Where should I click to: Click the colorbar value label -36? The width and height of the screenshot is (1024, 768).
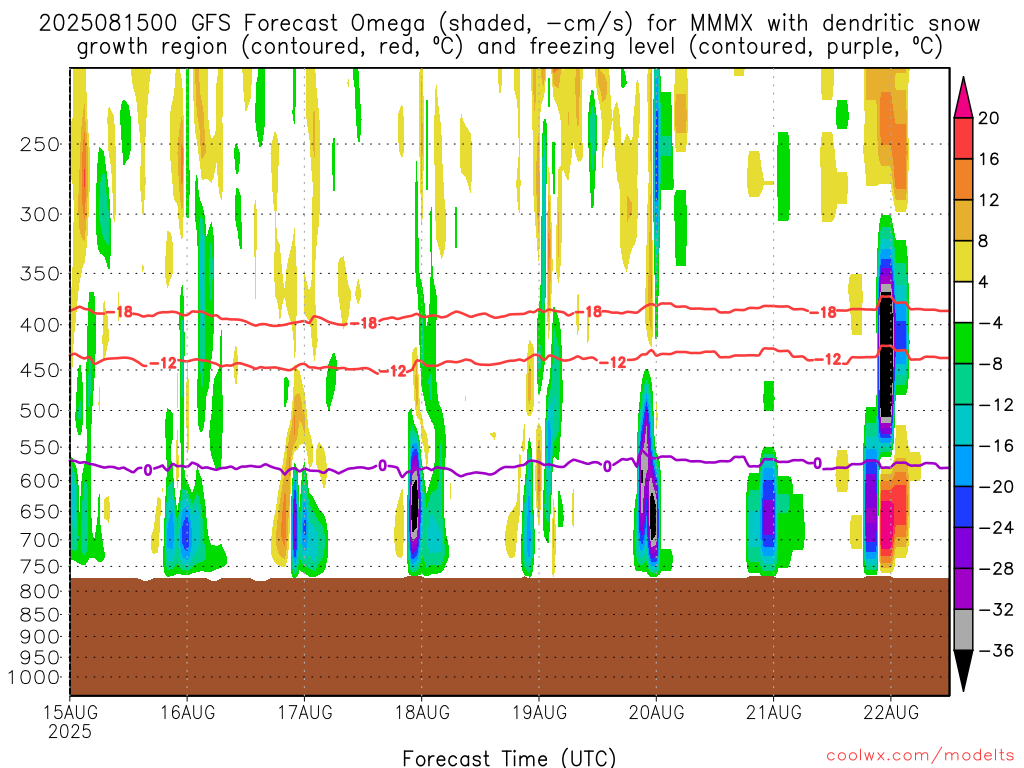click(x=996, y=650)
